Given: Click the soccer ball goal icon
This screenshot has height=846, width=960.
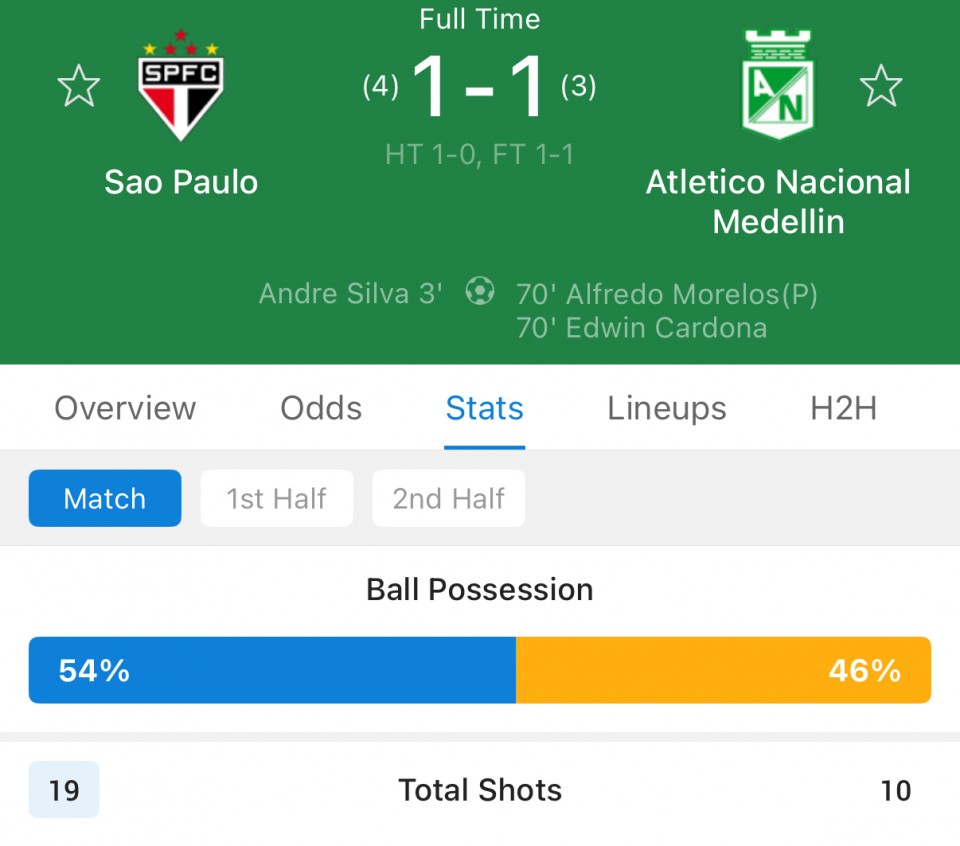Looking at the screenshot, I should (479, 291).
